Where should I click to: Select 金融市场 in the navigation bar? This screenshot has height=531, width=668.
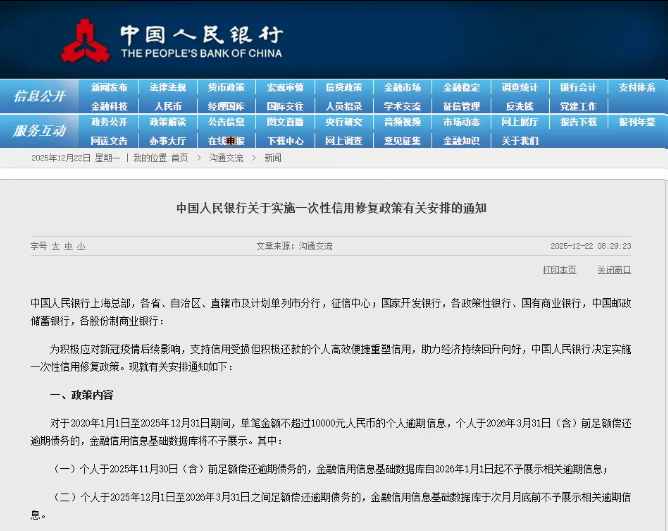pyautogui.click(x=402, y=87)
